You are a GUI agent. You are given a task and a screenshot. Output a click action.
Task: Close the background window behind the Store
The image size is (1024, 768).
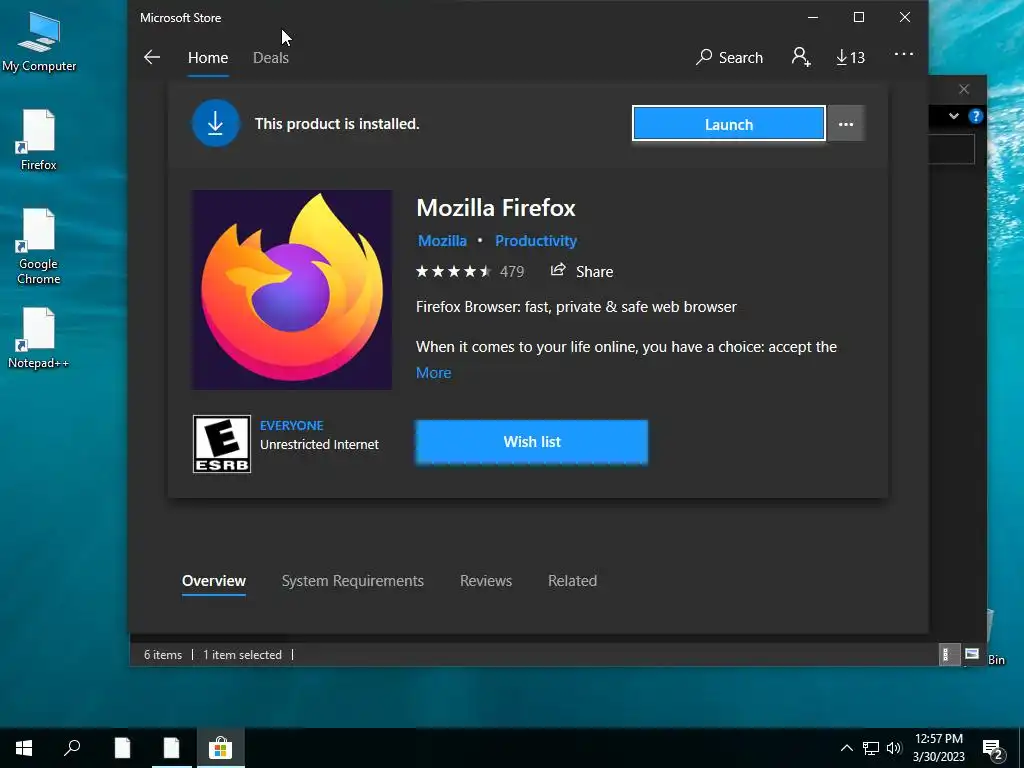click(x=964, y=89)
